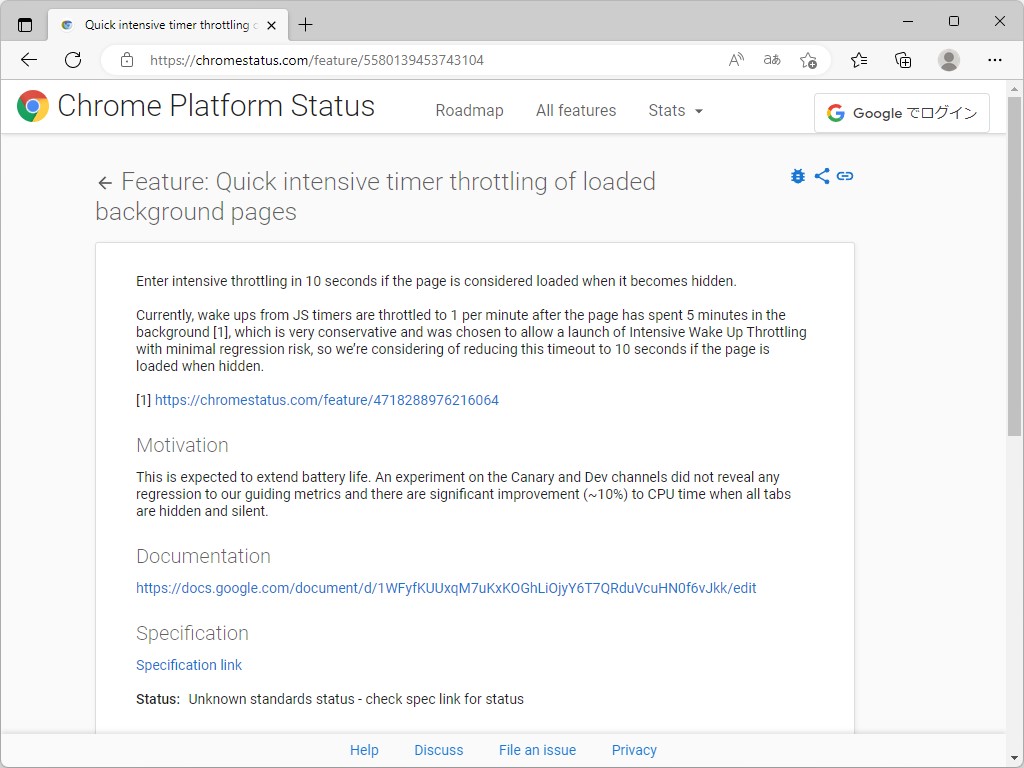This screenshot has height=768, width=1024.
Task: Translate the page using the translate icon
Action: point(771,60)
